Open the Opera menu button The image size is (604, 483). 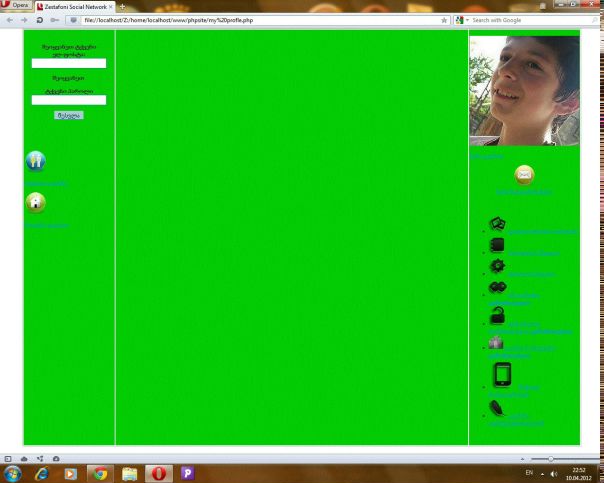16,6
